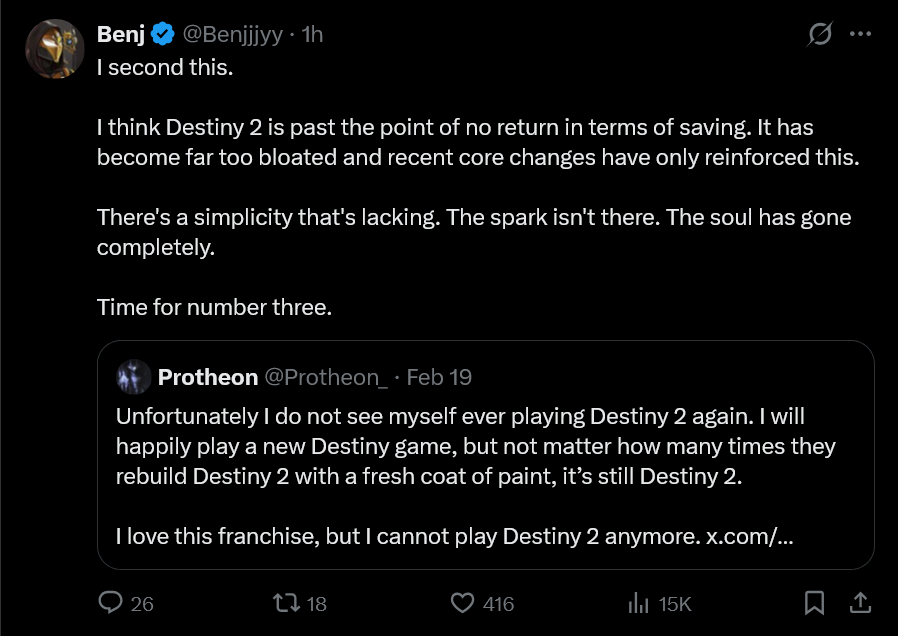
Task: Click the 1h timestamp on the tweet
Action: pyautogui.click(x=312, y=34)
